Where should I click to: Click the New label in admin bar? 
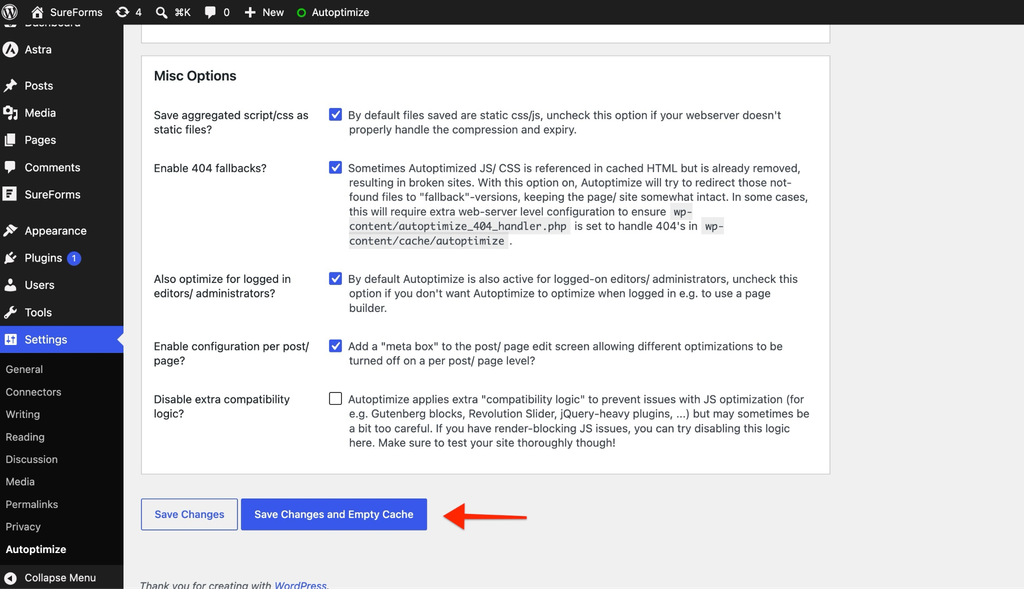(273, 12)
